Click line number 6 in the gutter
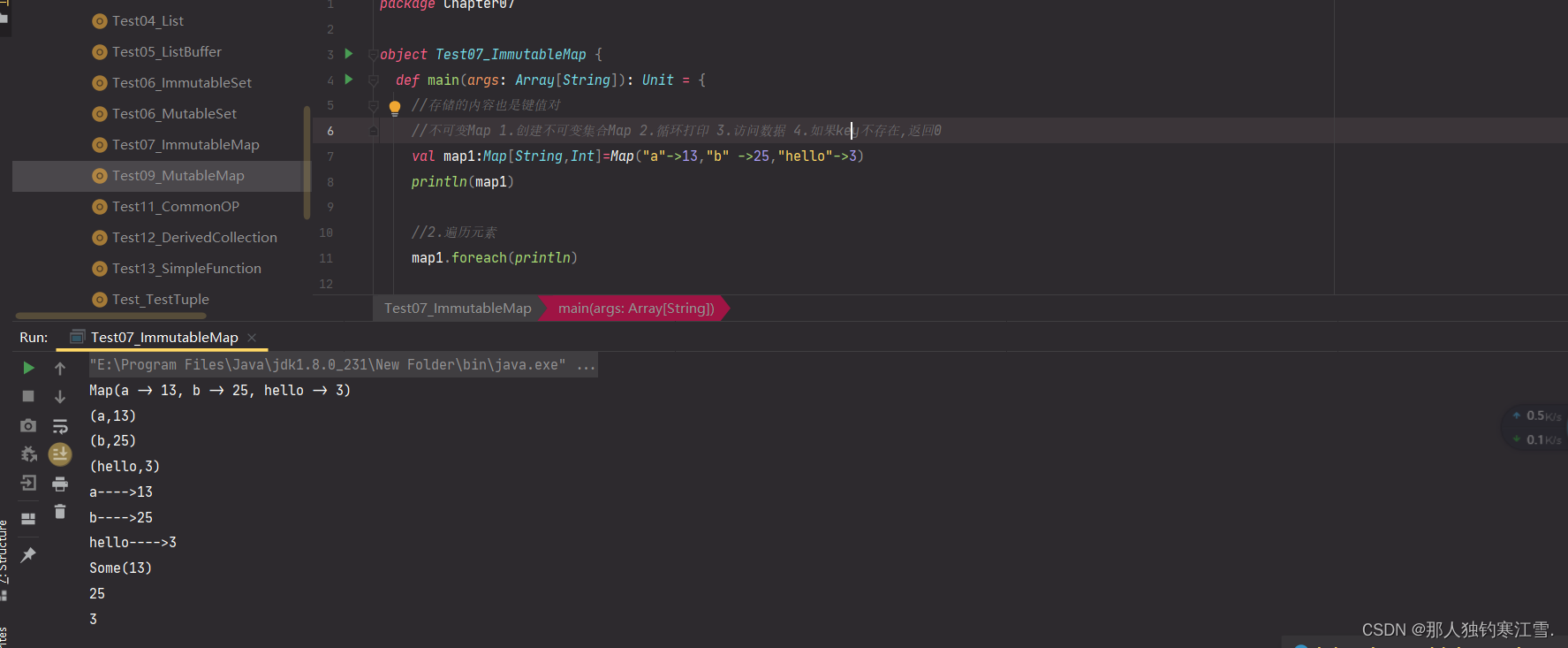This screenshot has height=648, width=1568. click(330, 131)
